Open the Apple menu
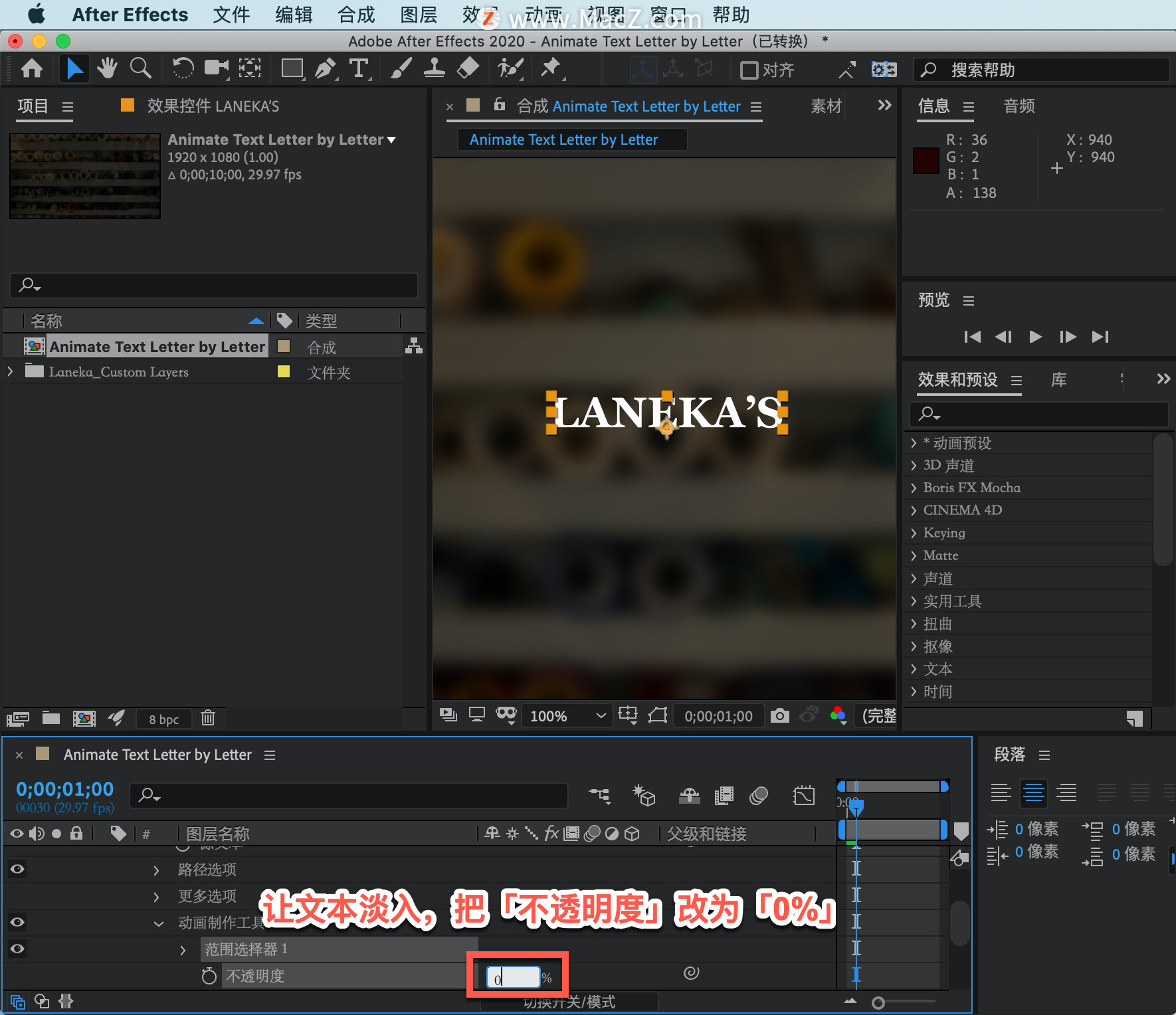Image resolution: width=1176 pixels, height=1015 pixels. pos(36,14)
